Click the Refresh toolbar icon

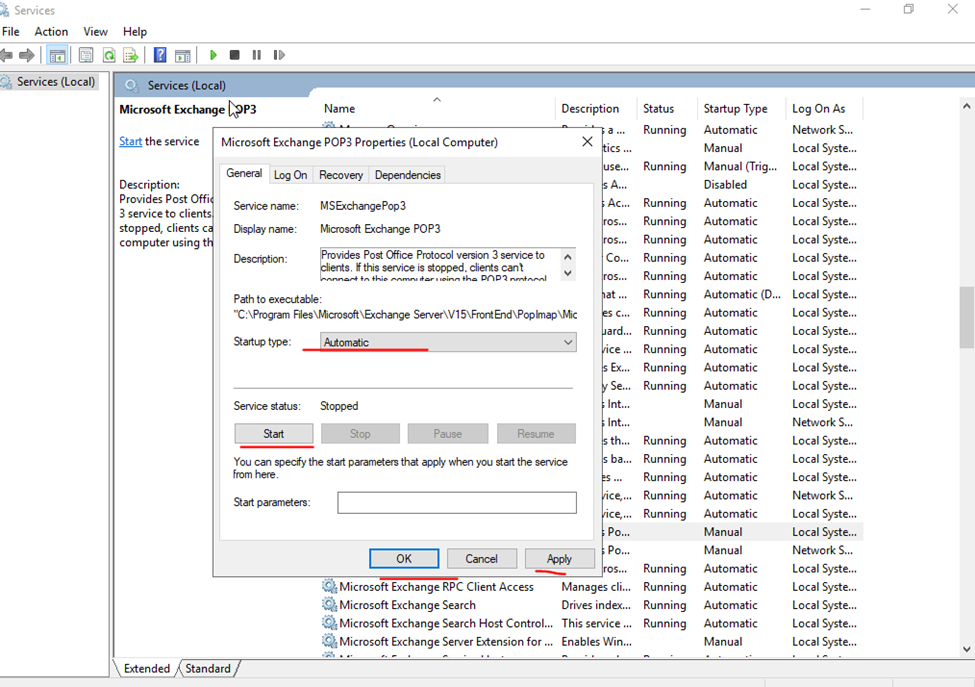pos(108,56)
